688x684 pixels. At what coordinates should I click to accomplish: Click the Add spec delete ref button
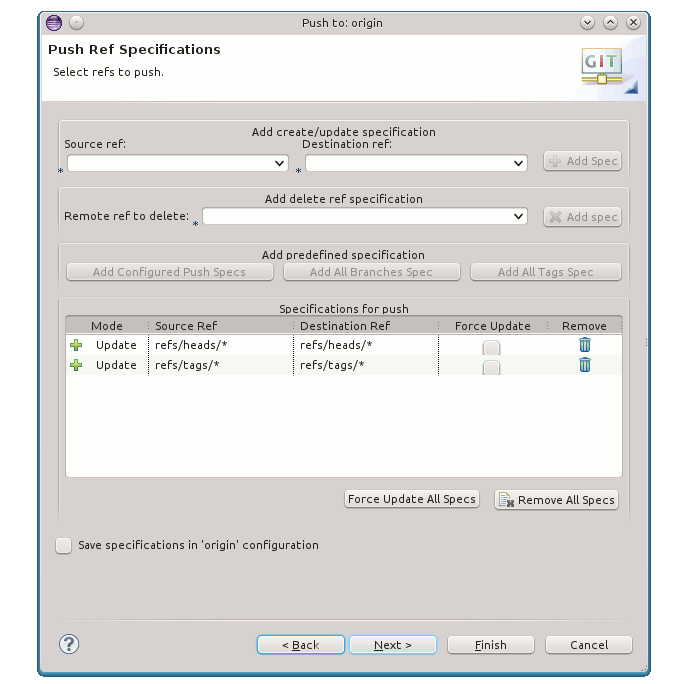[582, 217]
